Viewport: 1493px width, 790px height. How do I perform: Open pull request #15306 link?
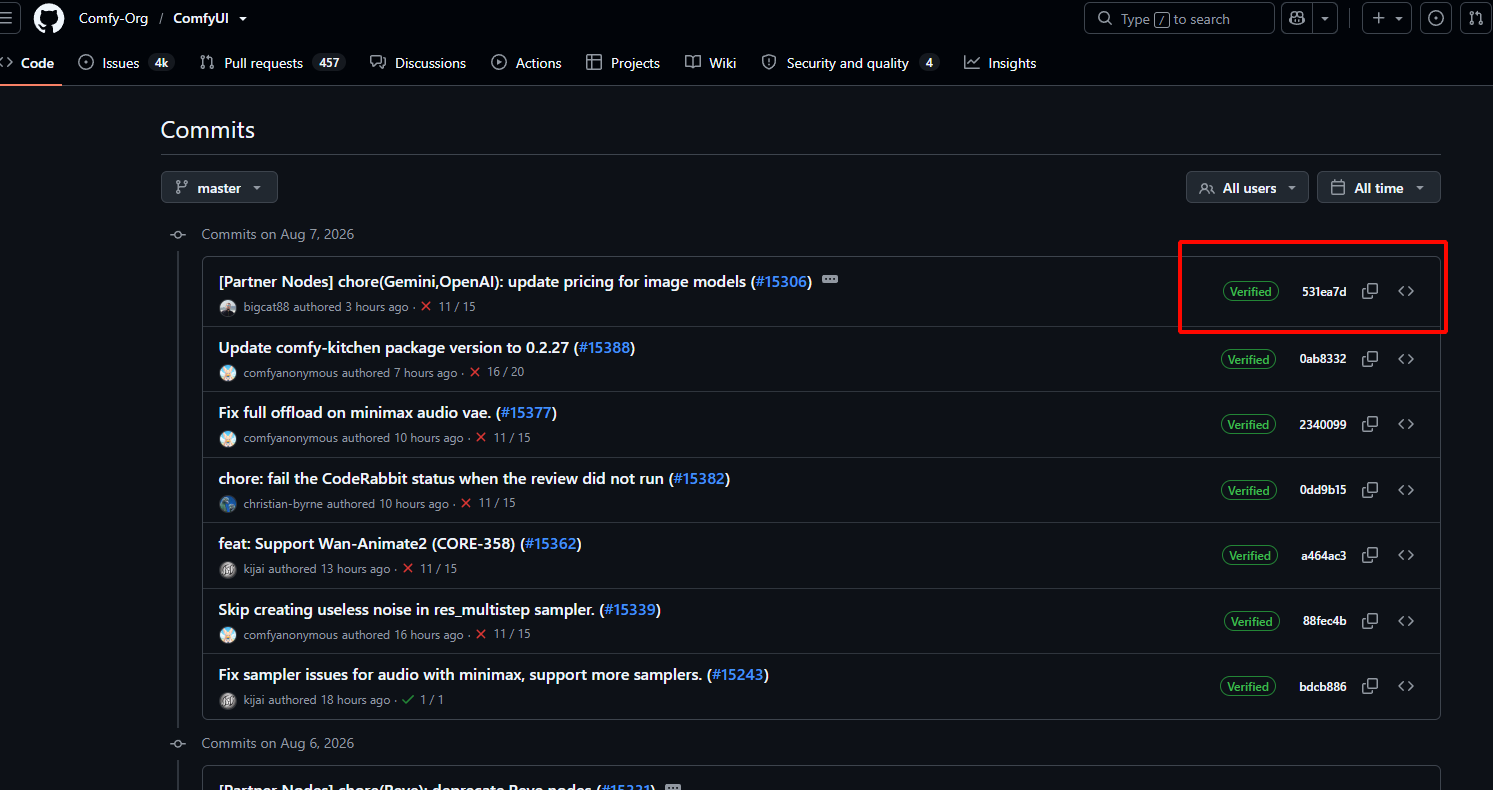[x=781, y=282]
